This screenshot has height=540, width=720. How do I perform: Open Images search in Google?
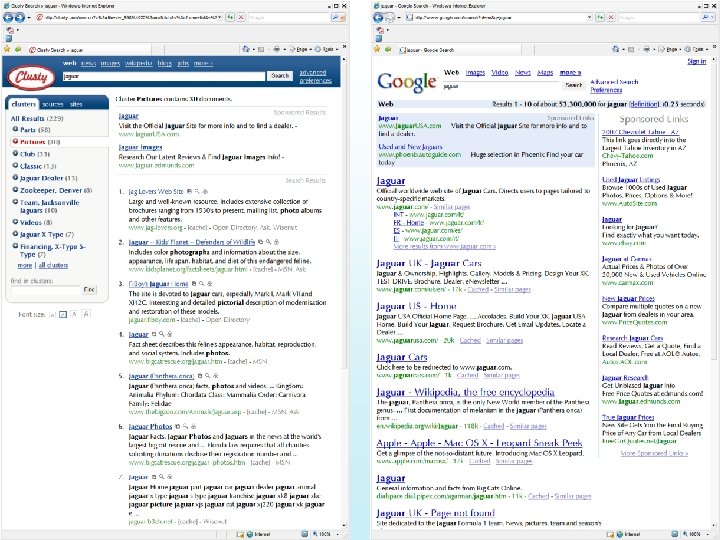pos(475,73)
